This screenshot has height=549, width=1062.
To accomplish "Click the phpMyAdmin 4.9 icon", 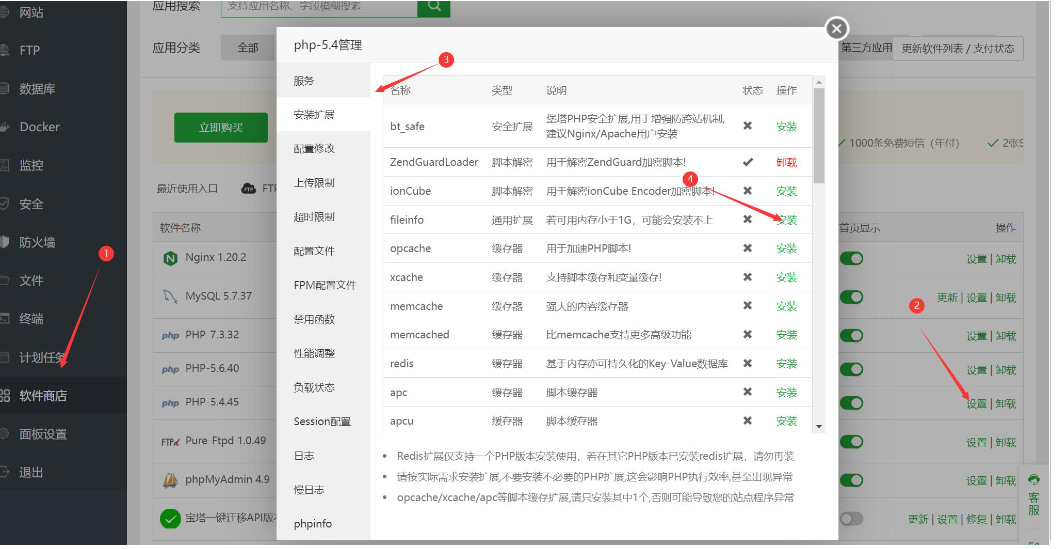I will click(169, 480).
